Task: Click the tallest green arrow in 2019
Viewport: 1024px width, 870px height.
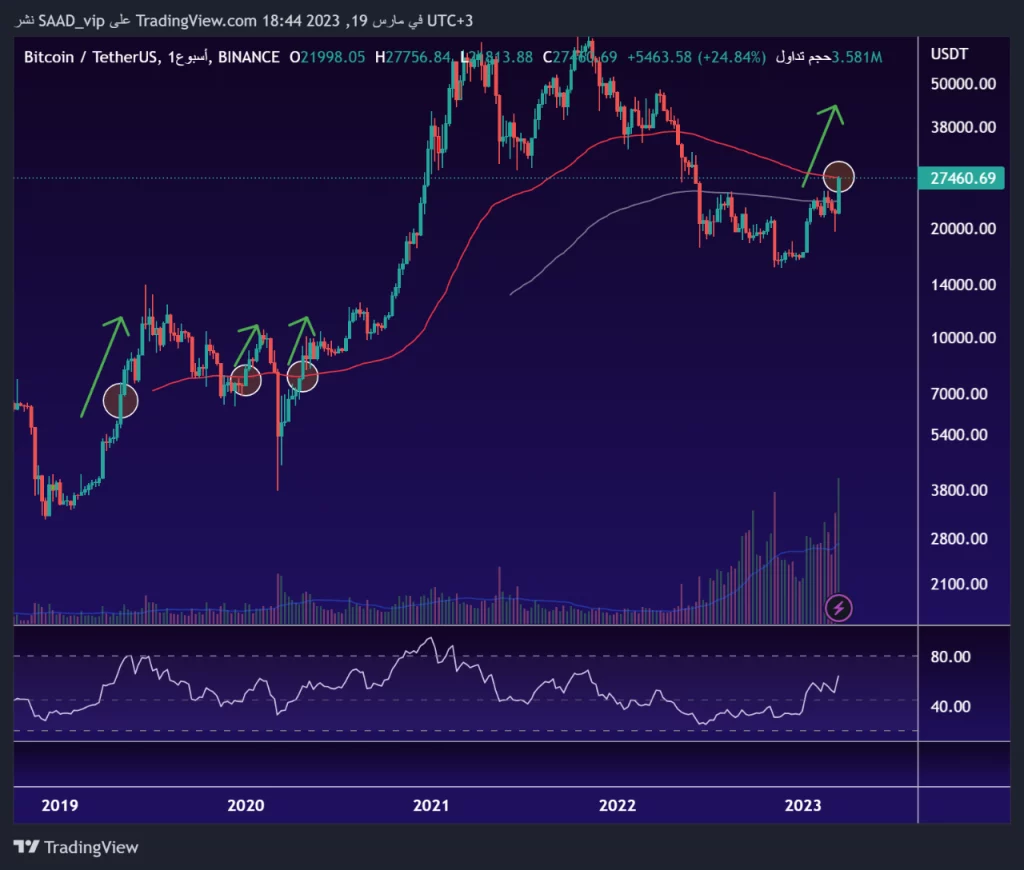Action: [x=104, y=364]
